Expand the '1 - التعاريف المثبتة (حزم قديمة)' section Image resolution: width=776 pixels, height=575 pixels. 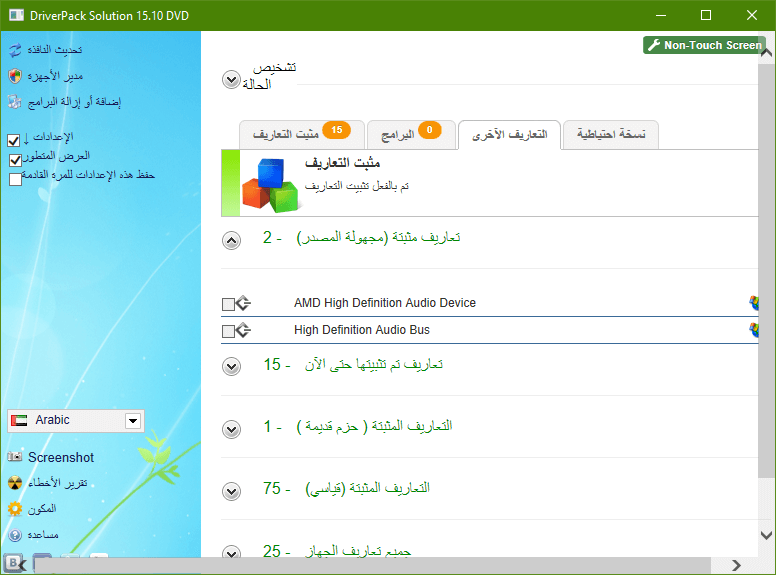tap(231, 429)
